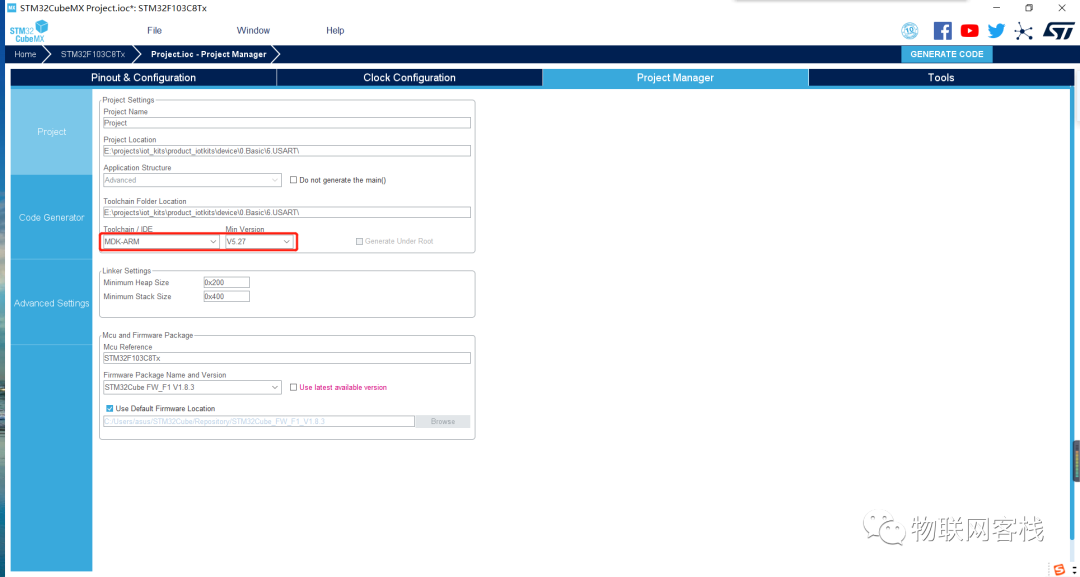Open the Window menu
Viewport: 1080px width, 577px height.
coord(253,30)
